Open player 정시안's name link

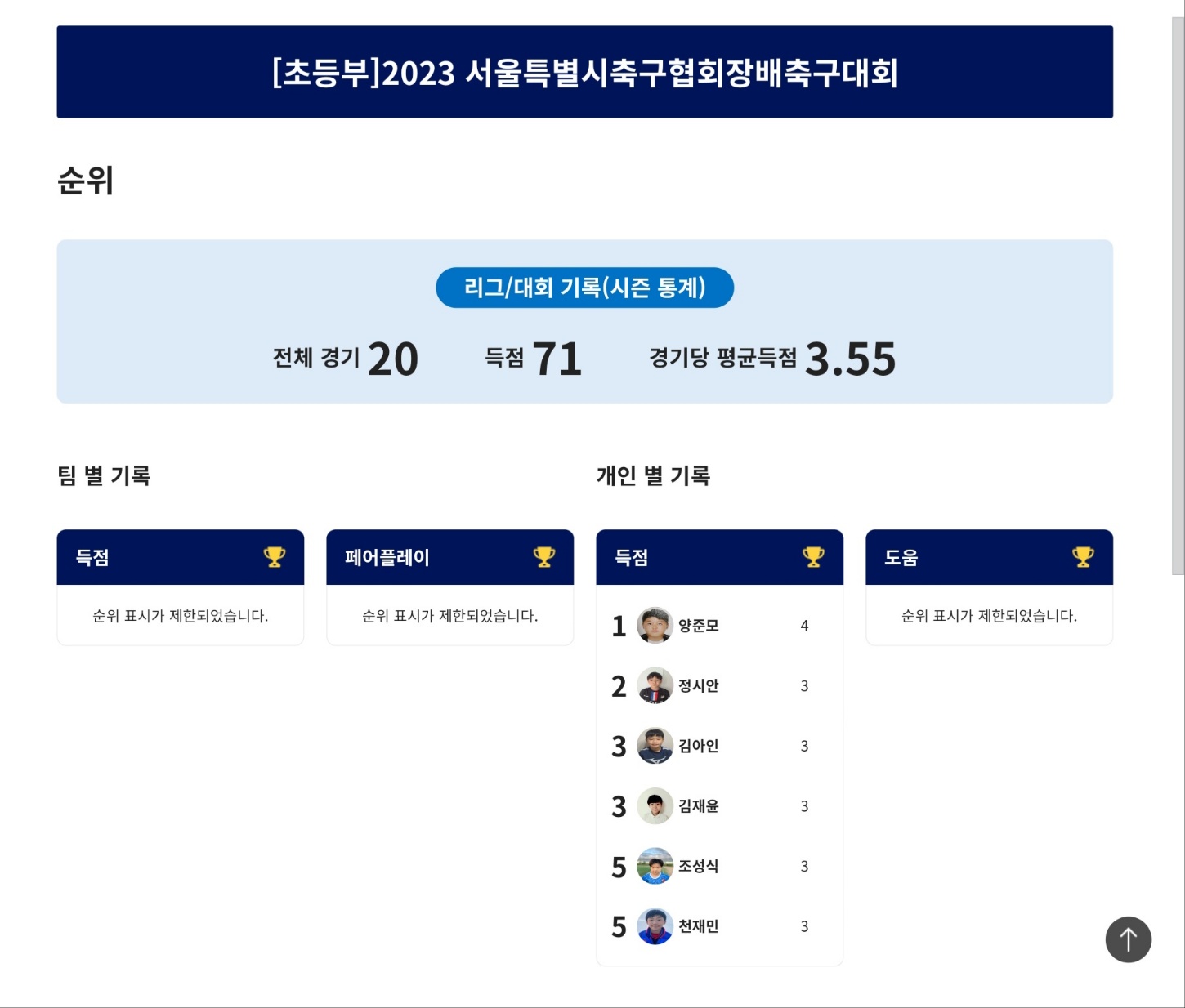[699, 686]
